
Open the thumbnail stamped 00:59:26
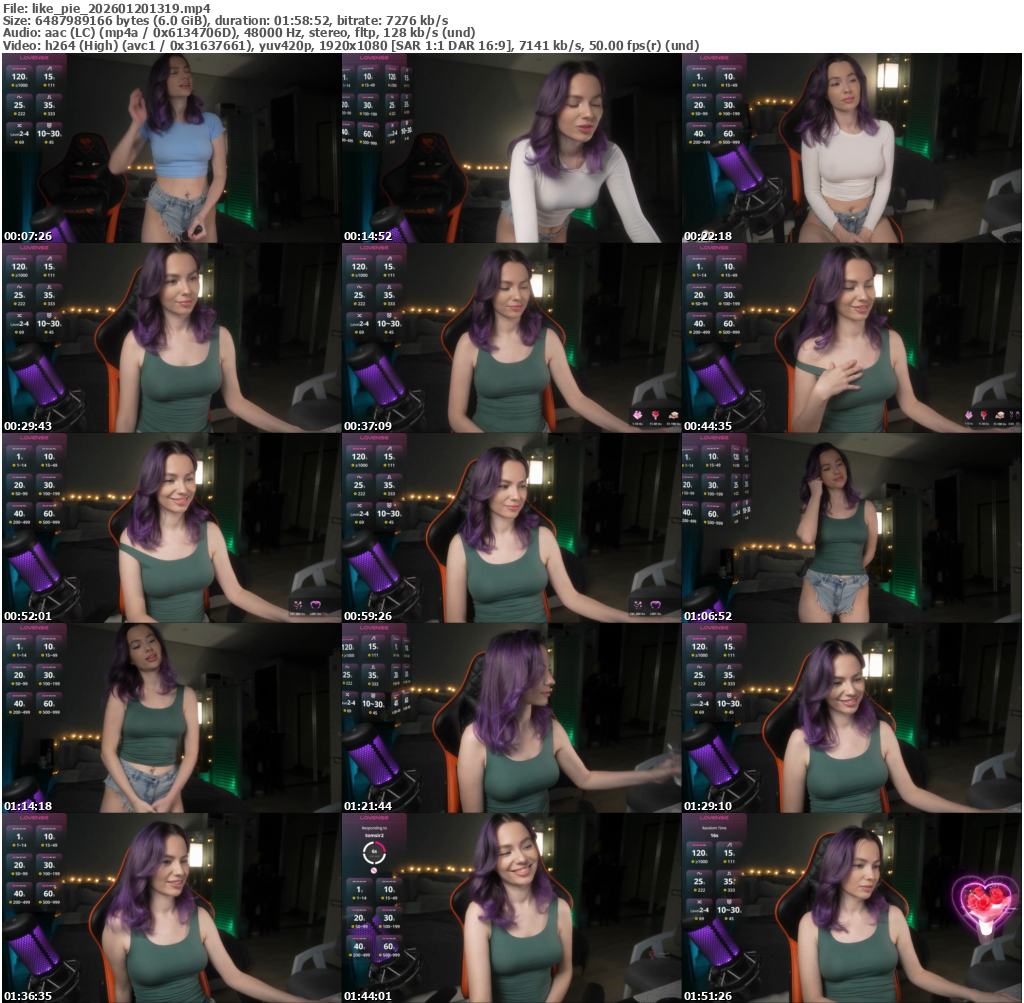click(x=511, y=528)
